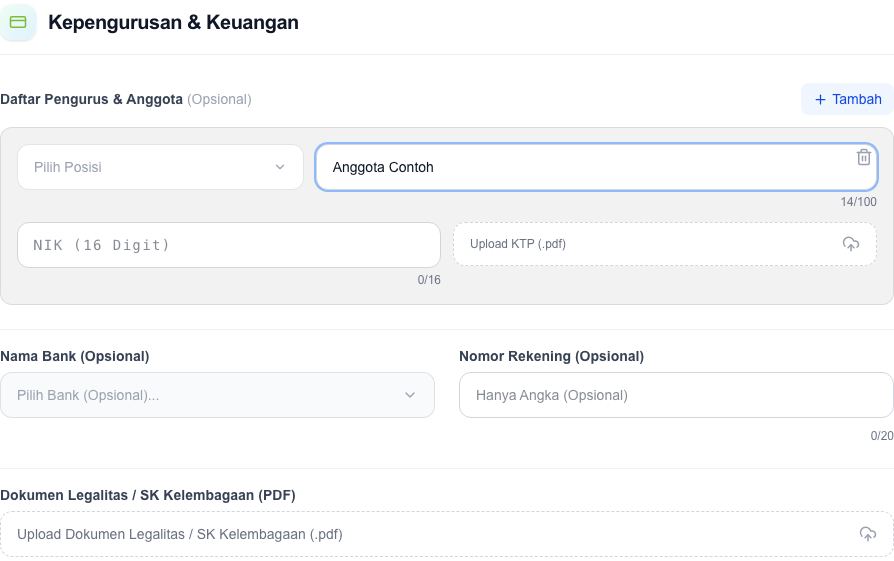Click the Anggota Contoh name field

596,167
